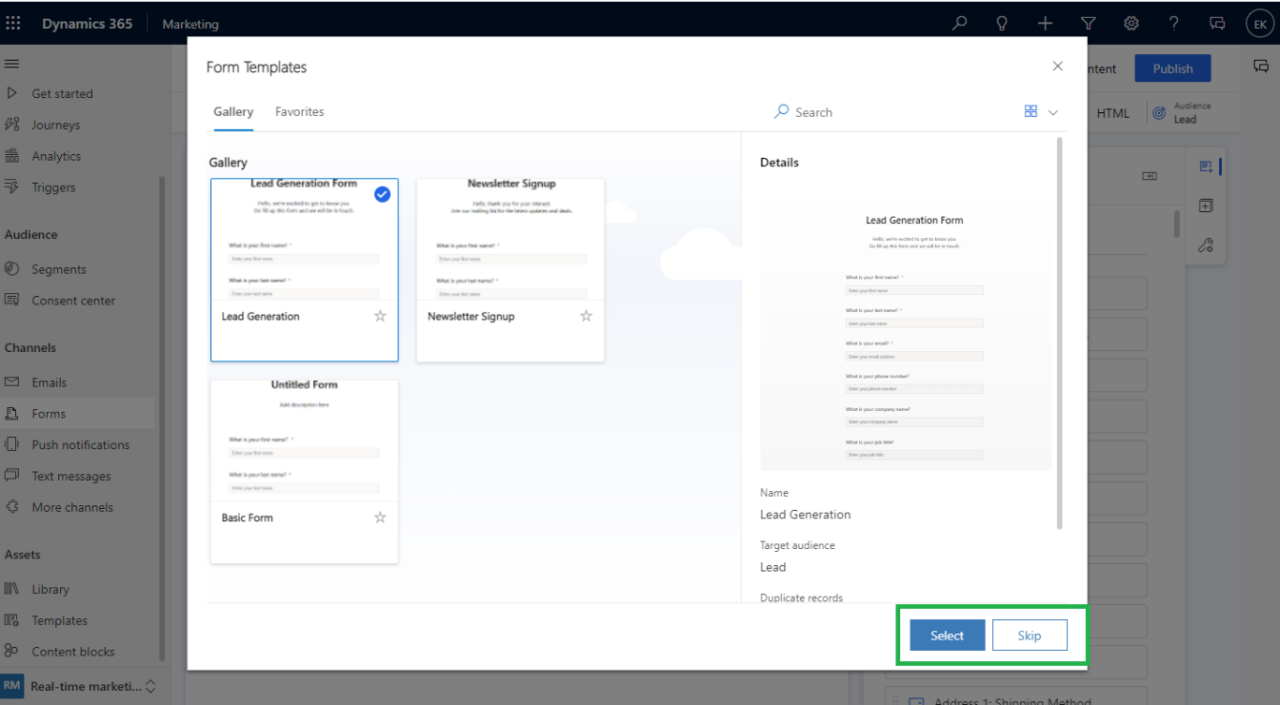
Task: Click the lightbulb suggestions icon in top bar
Action: pyautogui.click(x=1001, y=23)
